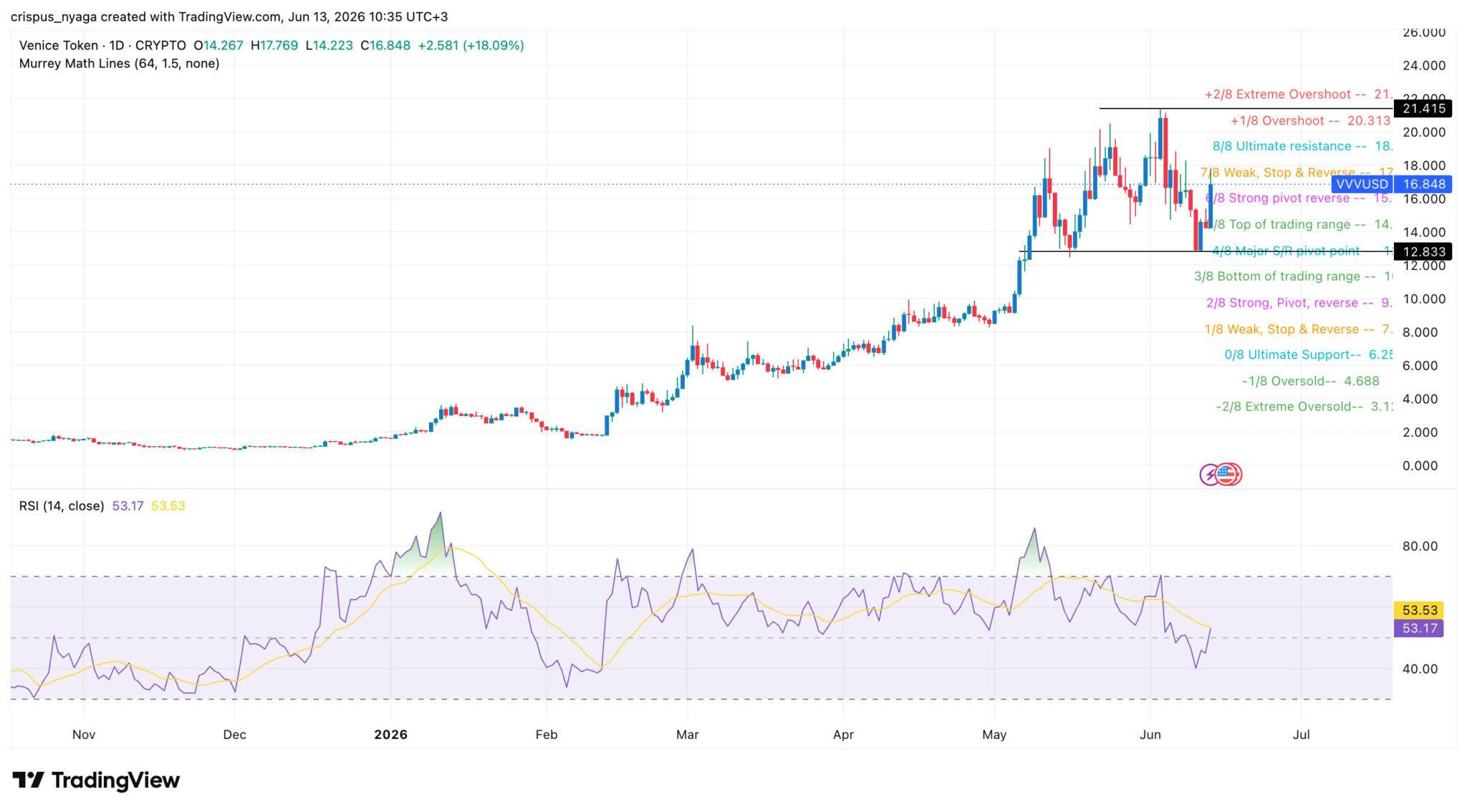Click the TradingView logo
The image size is (1467, 812).
click(x=96, y=780)
